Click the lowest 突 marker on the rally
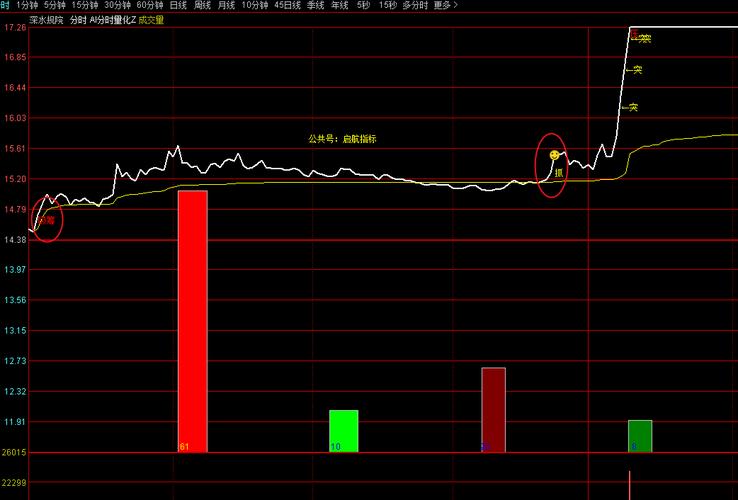The image size is (738, 500). [x=633, y=107]
